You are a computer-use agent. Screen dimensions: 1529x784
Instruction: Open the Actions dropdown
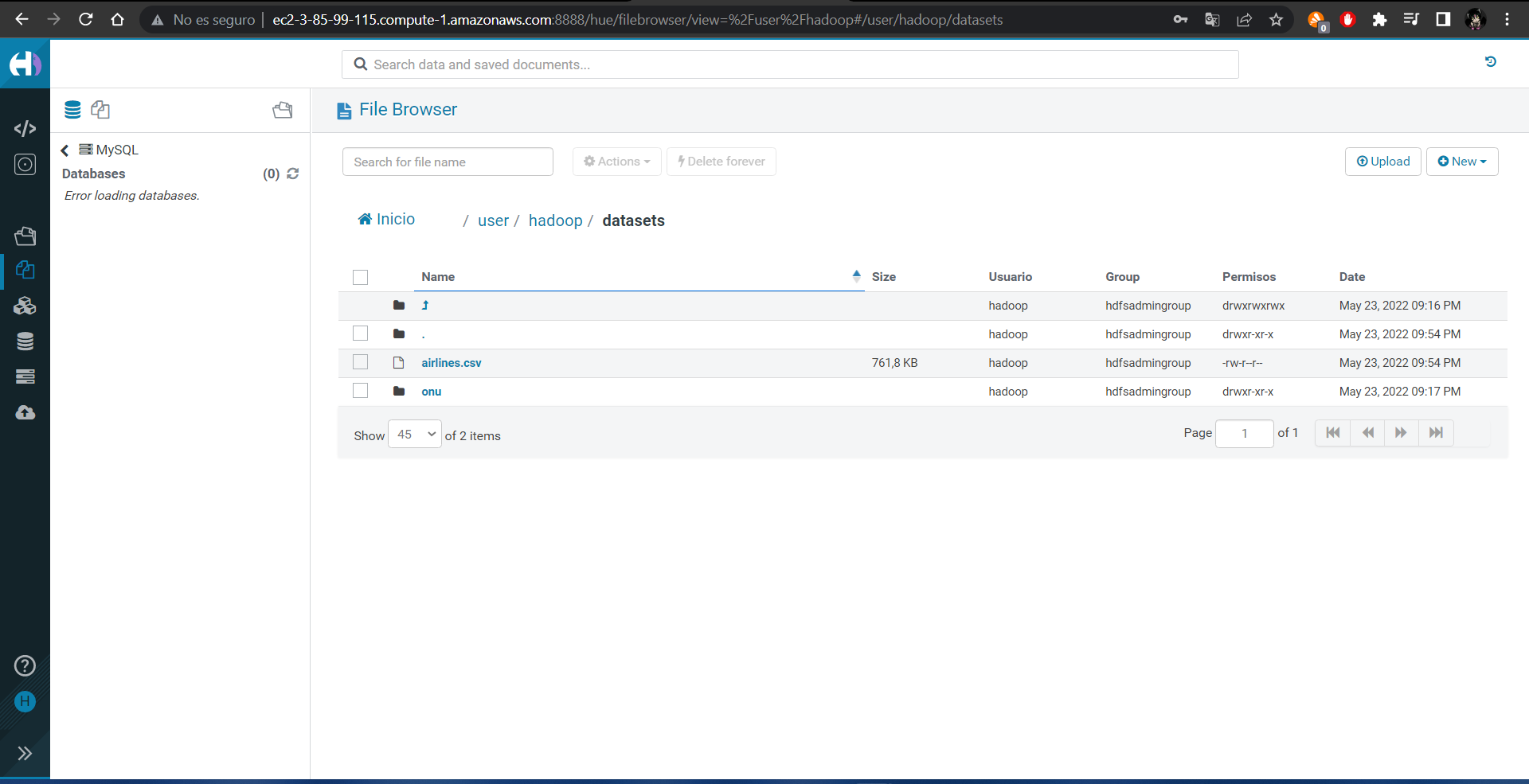616,162
